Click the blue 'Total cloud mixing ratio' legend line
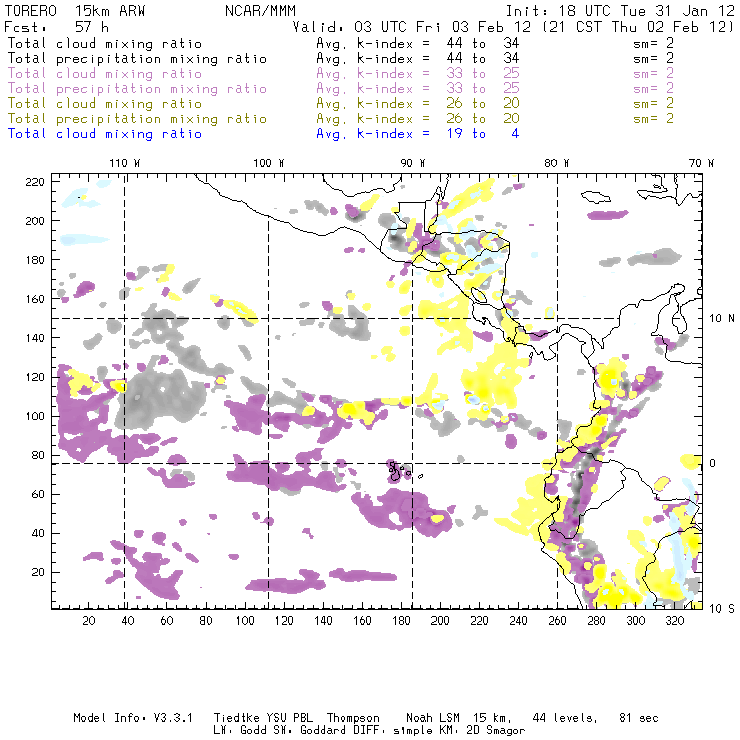 tap(105, 134)
